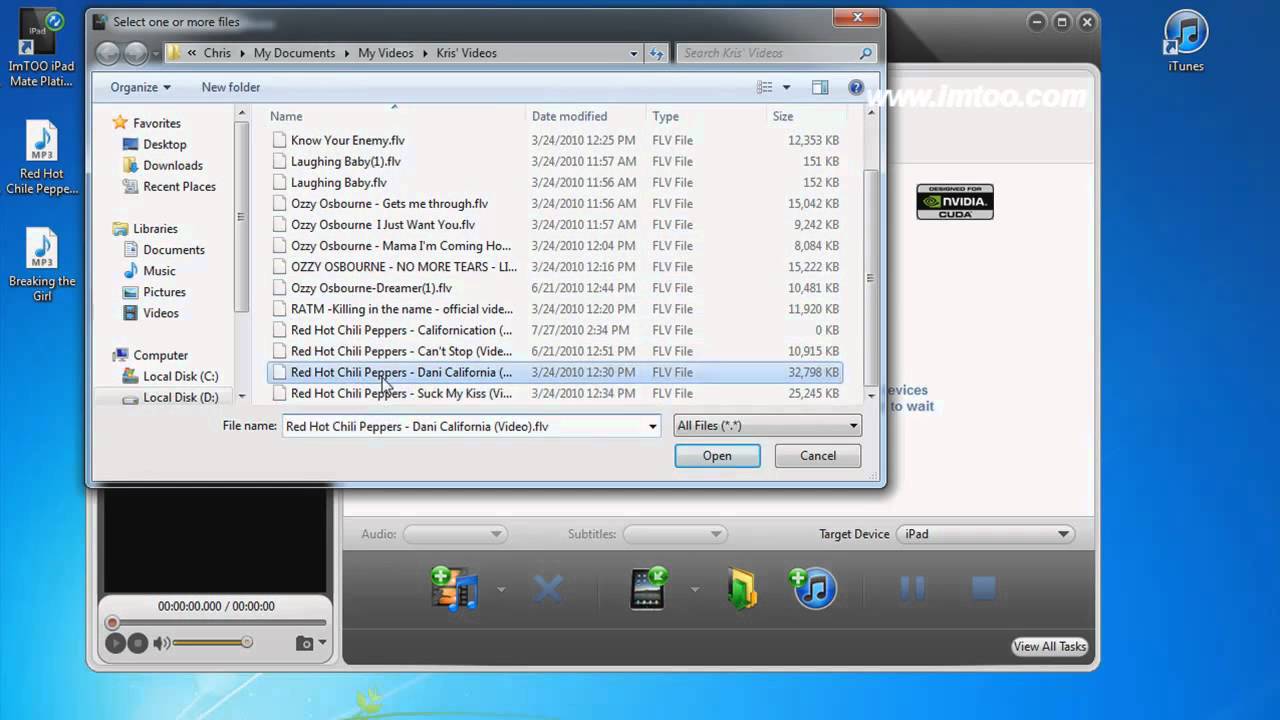
Task: Open the Copy to device dropdown arrow
Action: click(x=694, y=589)
